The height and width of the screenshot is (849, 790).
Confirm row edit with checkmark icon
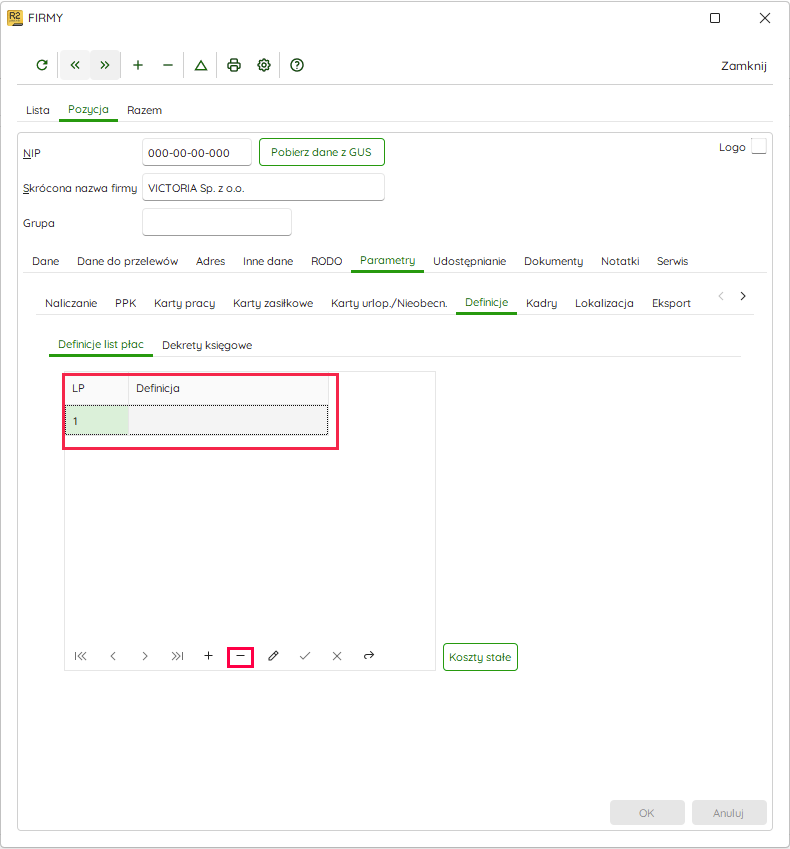pos(305,656)
